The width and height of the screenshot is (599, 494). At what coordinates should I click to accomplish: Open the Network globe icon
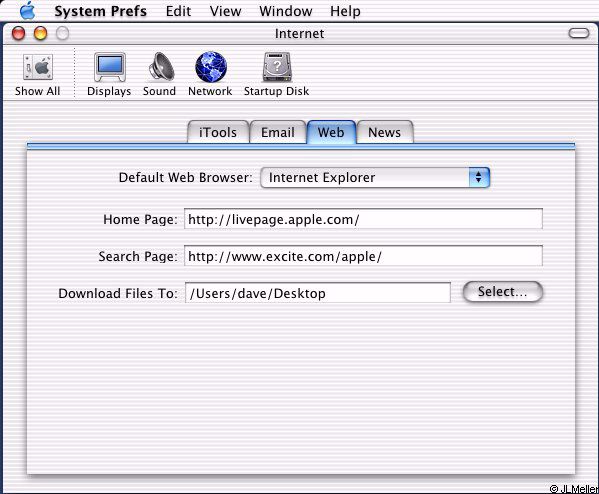click(211, 67)
